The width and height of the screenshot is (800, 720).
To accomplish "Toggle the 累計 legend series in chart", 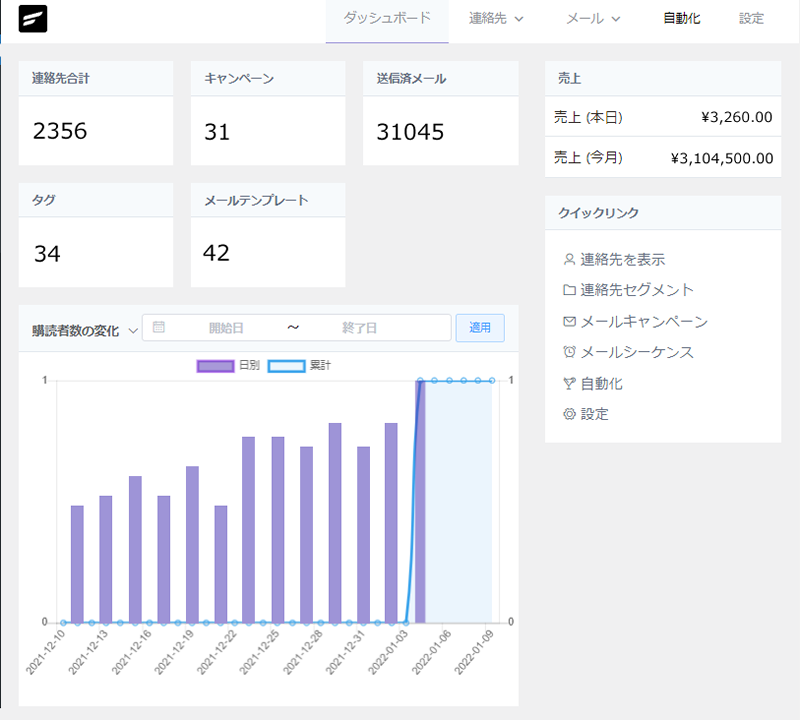I will pyautogui.click(x=299, y=365).
